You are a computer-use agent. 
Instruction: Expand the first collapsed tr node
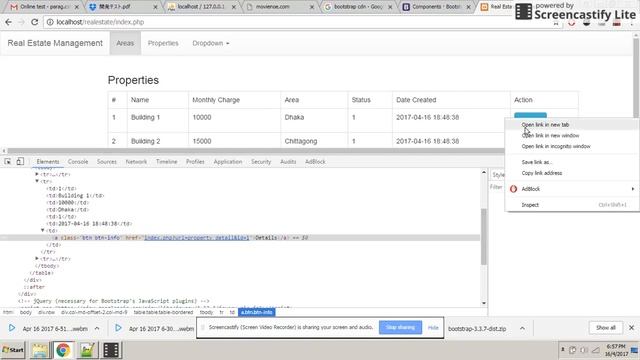coord(37,174)
